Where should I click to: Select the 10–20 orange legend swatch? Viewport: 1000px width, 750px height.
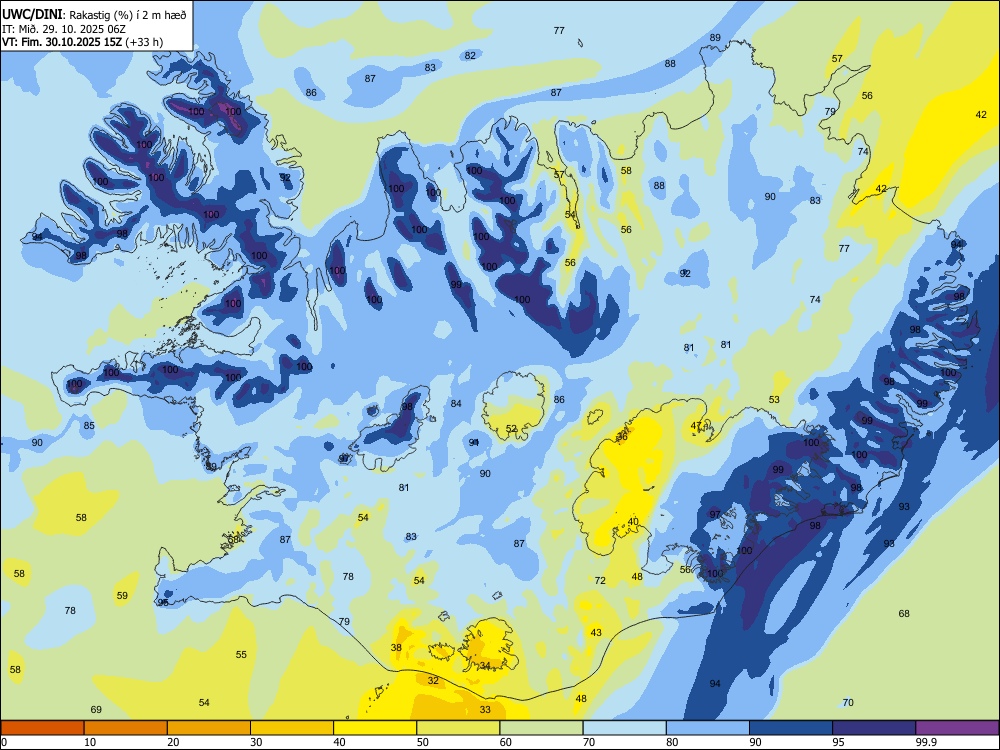click(126, 728)
